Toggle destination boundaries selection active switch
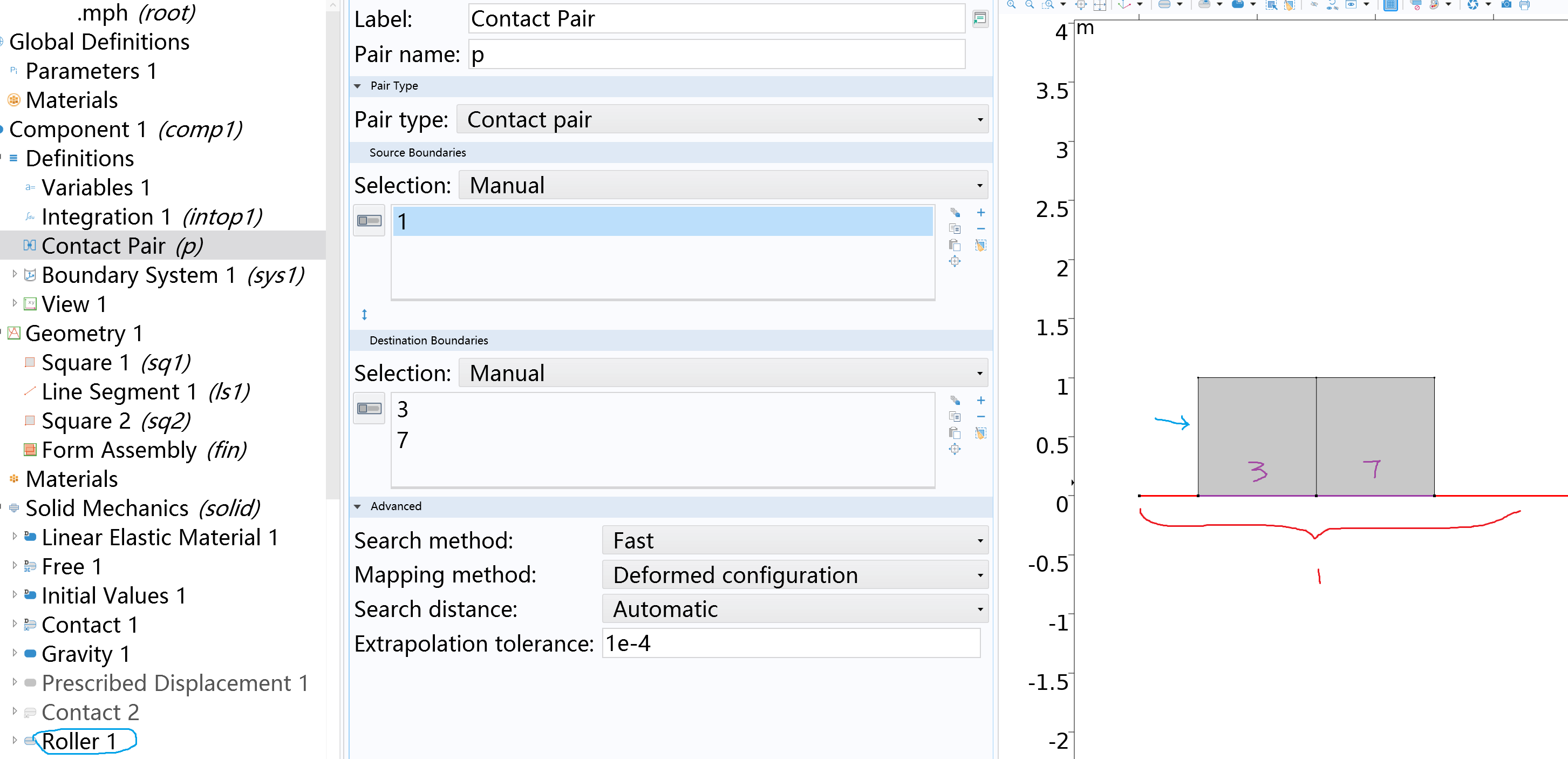1568x759 pixels. point(369,408)
